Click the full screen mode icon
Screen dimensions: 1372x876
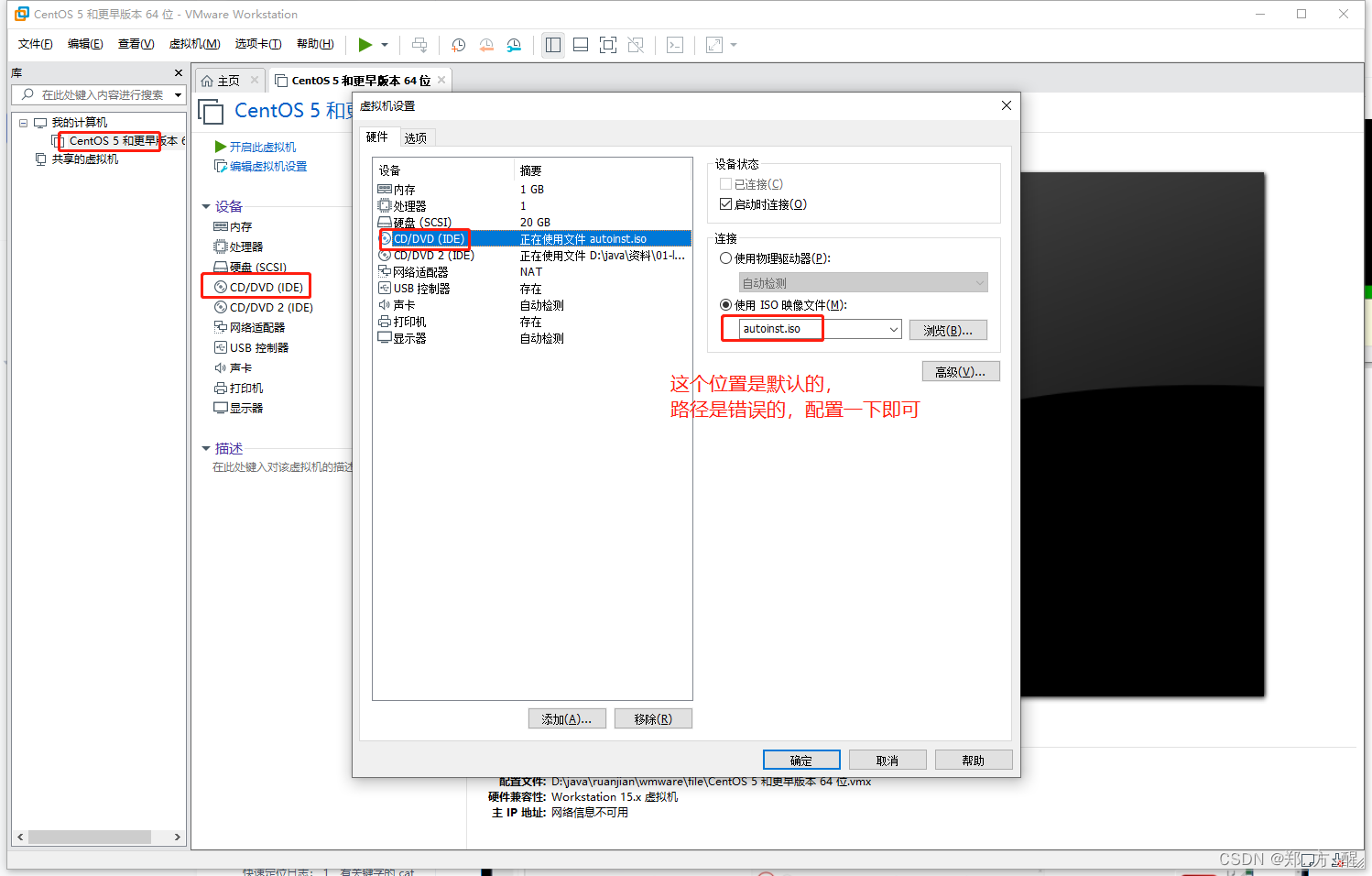tap(608, 44)
